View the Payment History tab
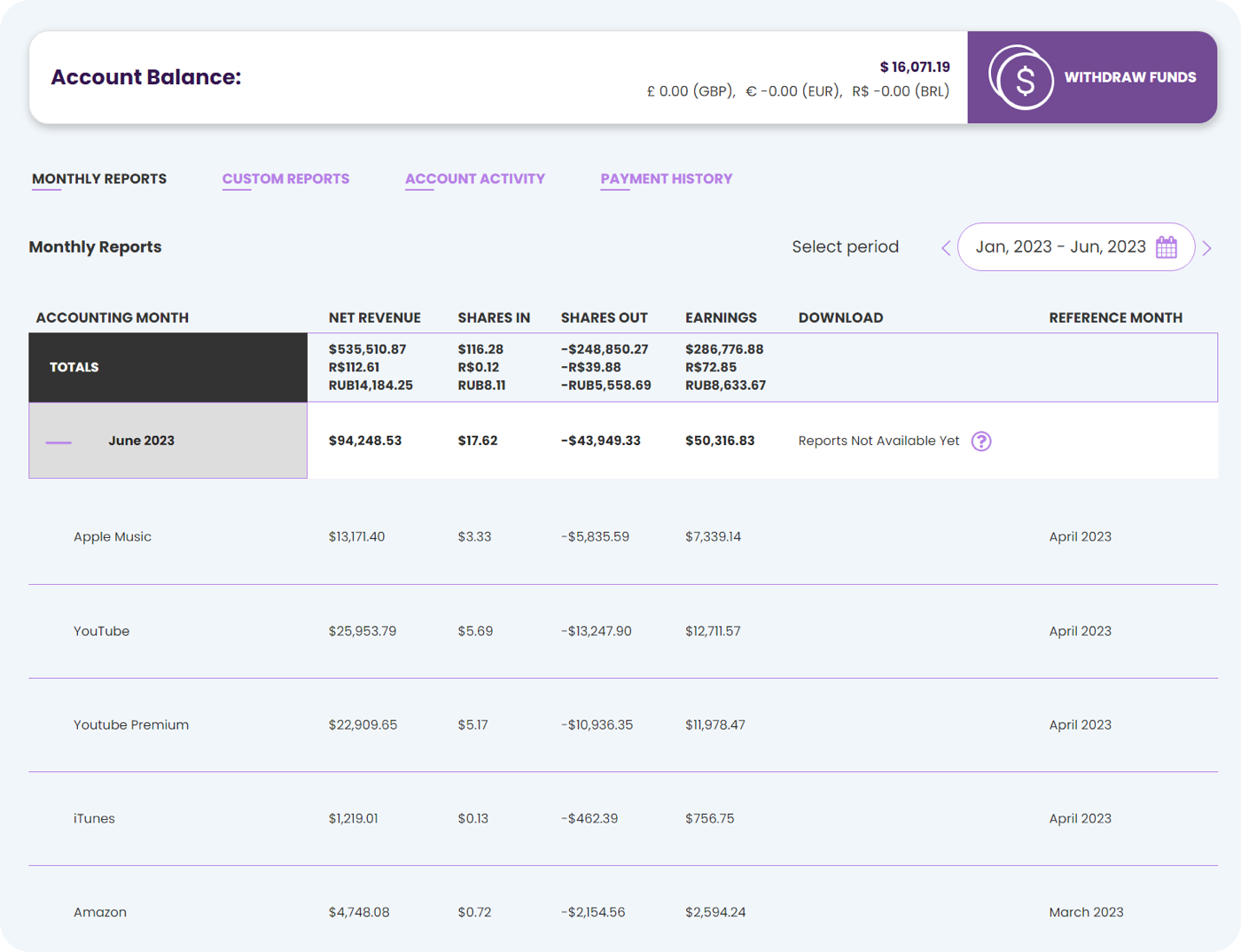The image size is (1241, 952). 667,179
